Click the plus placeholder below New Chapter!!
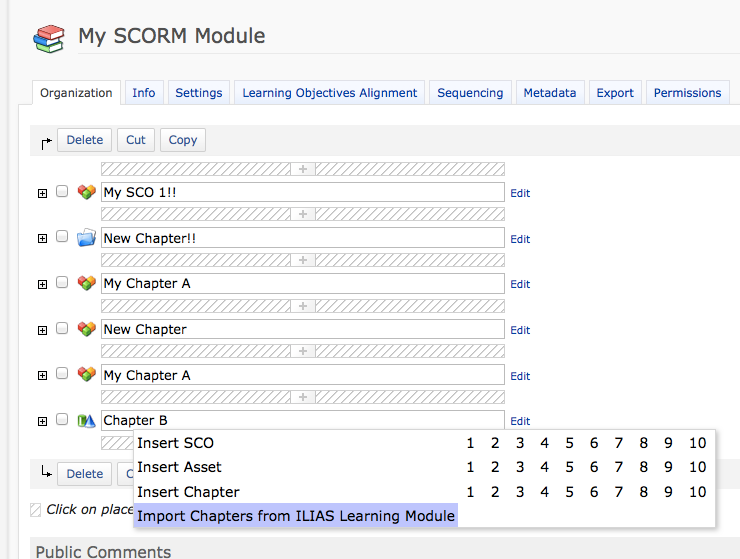 (303, 260)
